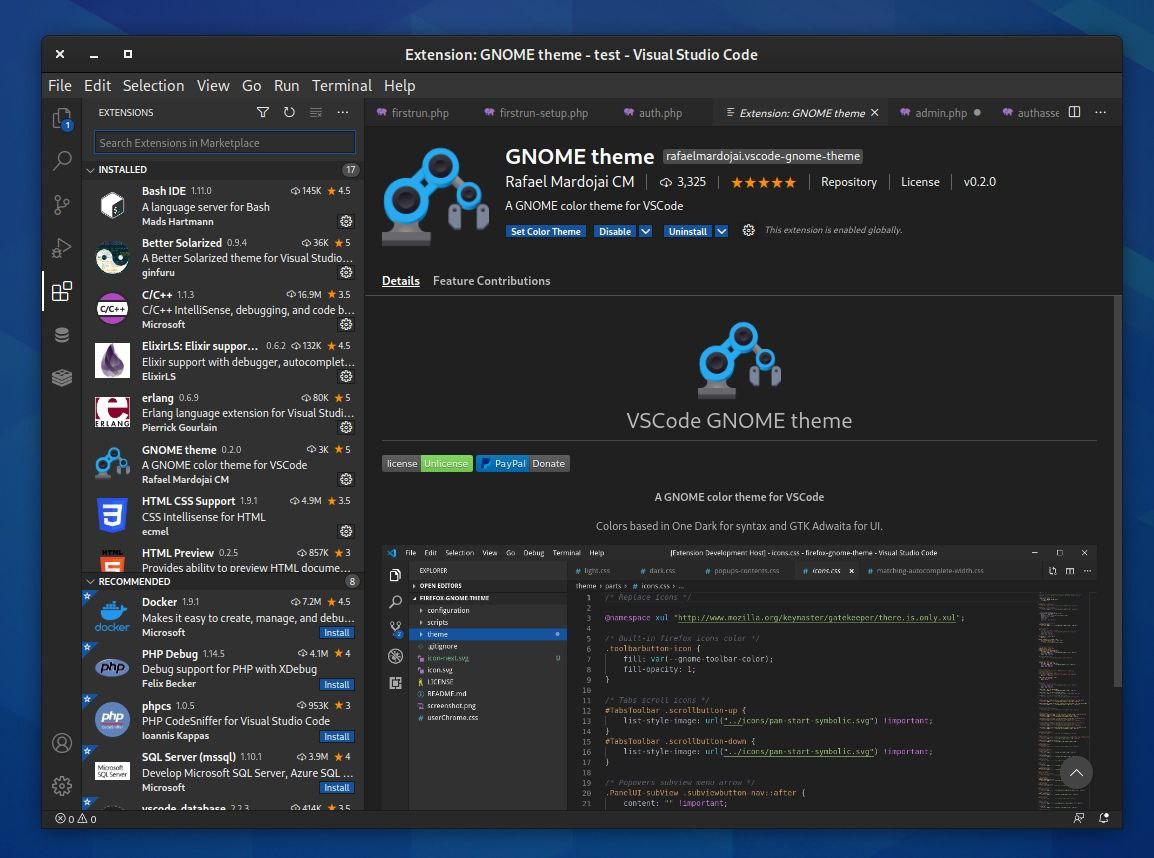Click the extension details vertical scrollbar
The height and width of the screenshot is (858, 1154).
[x=1117, y=491]
